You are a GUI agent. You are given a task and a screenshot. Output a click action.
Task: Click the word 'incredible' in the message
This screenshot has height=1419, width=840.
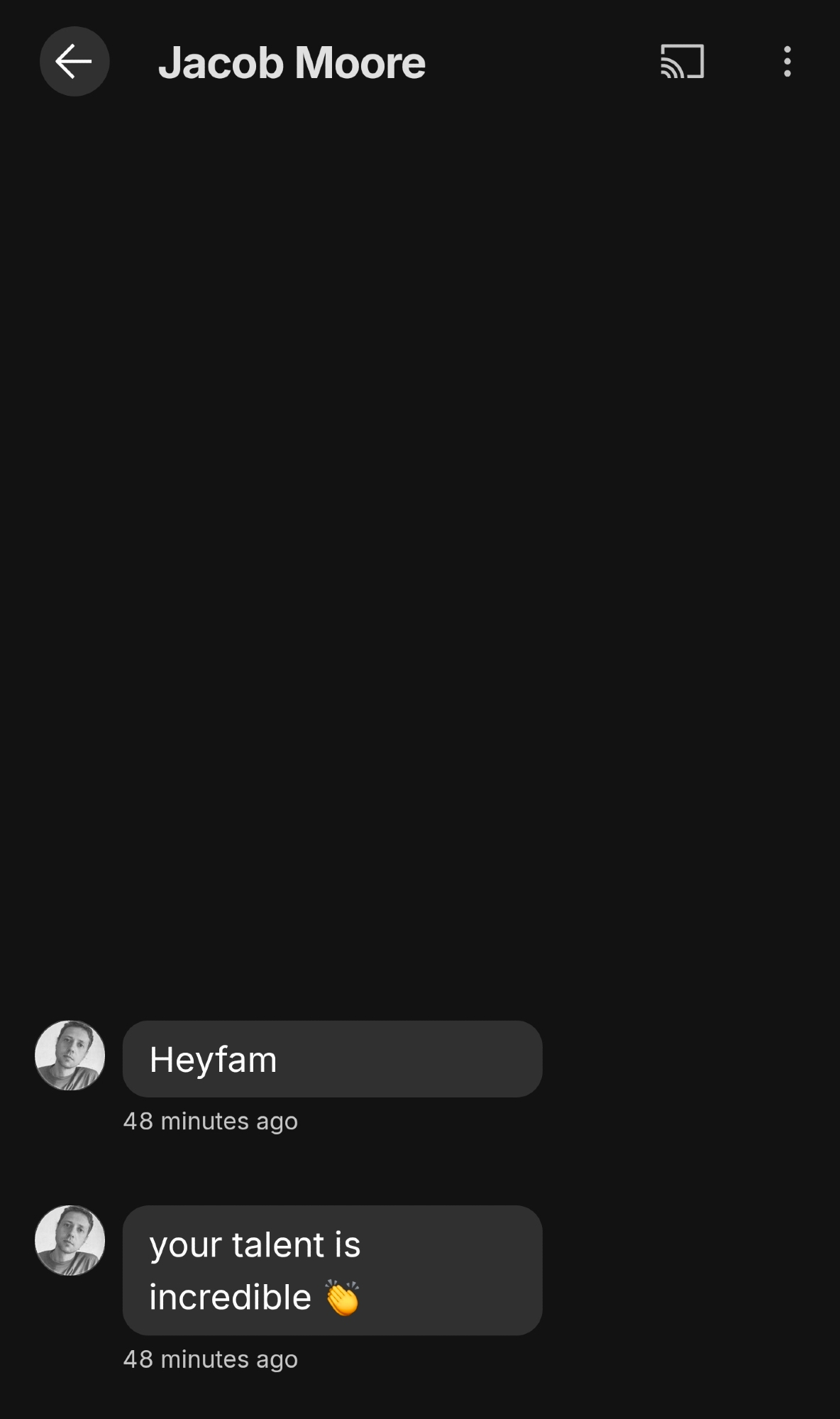[230, 1297]
